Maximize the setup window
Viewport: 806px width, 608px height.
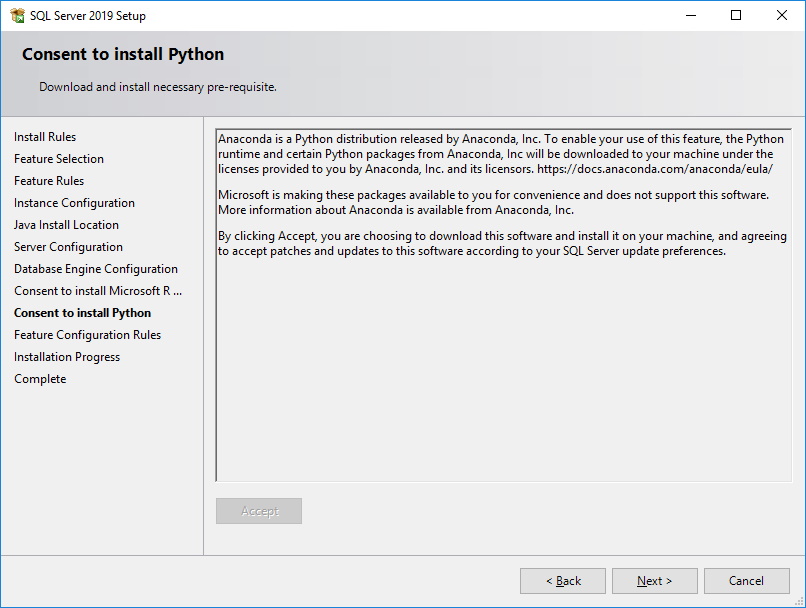coord(736,15)
